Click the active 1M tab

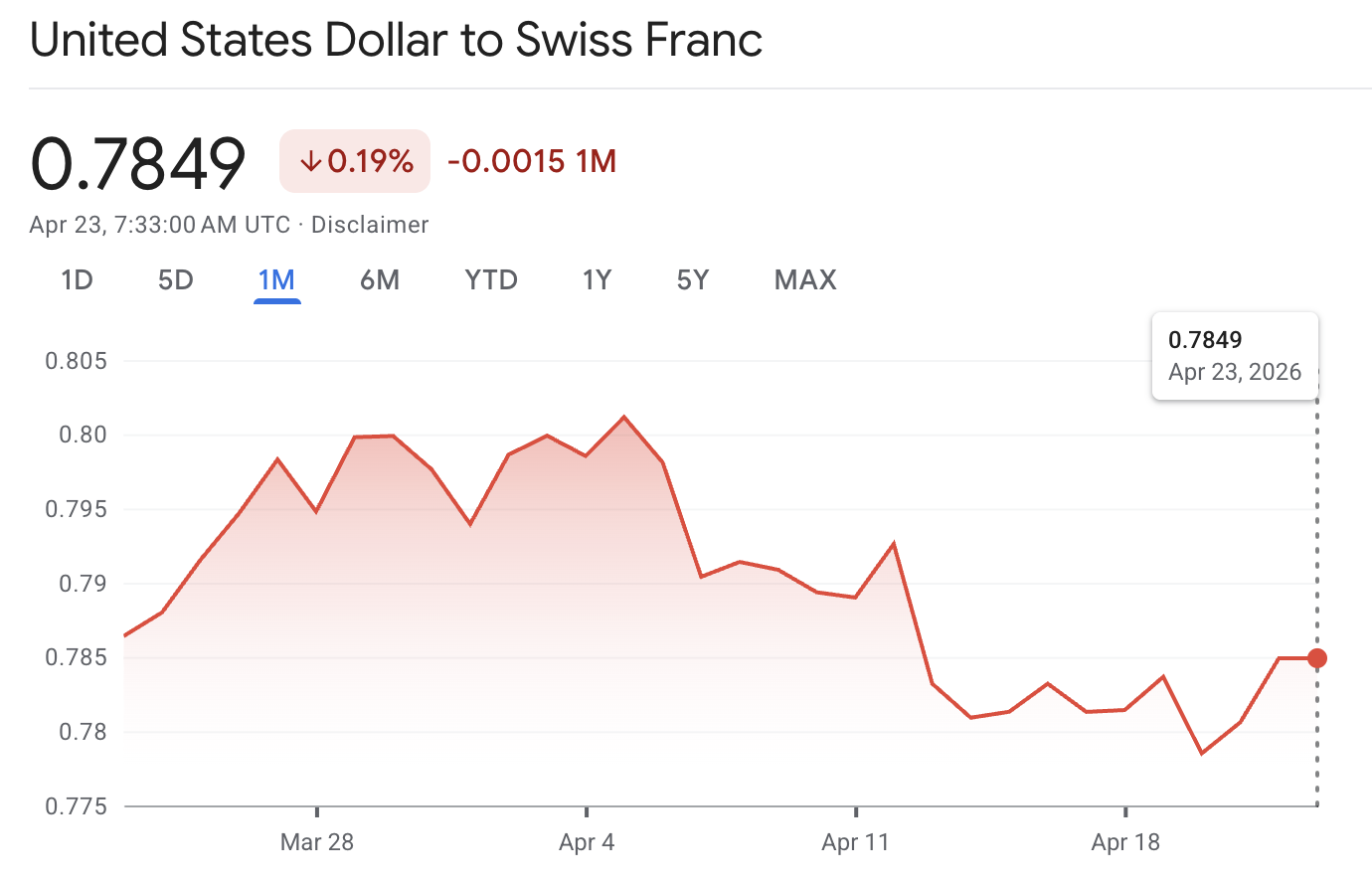[x=276, y=279]
